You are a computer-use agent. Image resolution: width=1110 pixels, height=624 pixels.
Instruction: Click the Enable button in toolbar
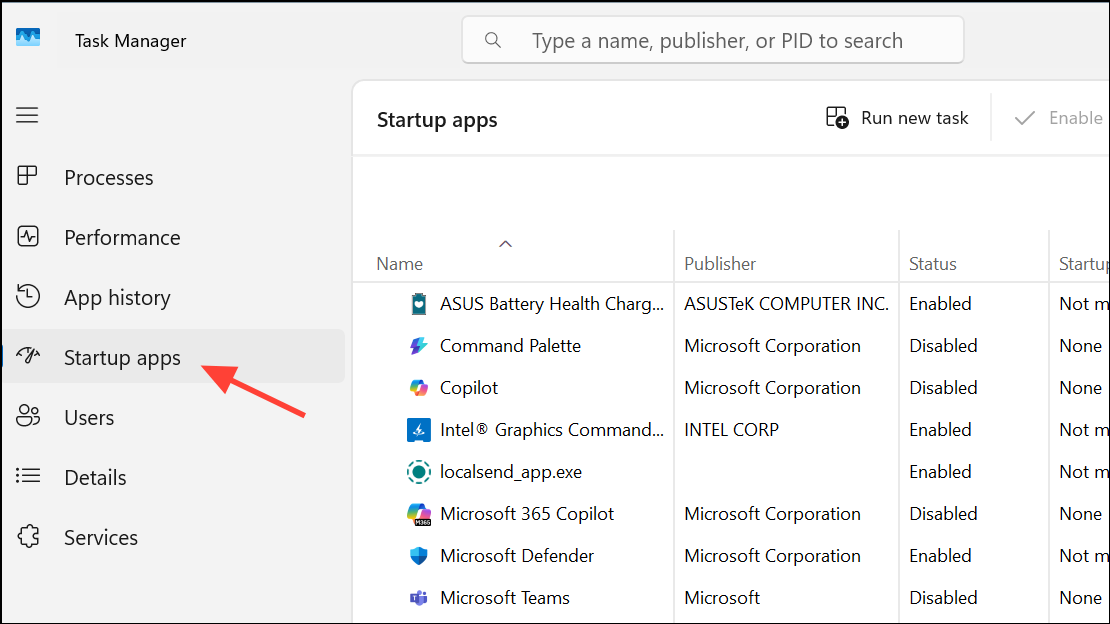[1059, 118]
